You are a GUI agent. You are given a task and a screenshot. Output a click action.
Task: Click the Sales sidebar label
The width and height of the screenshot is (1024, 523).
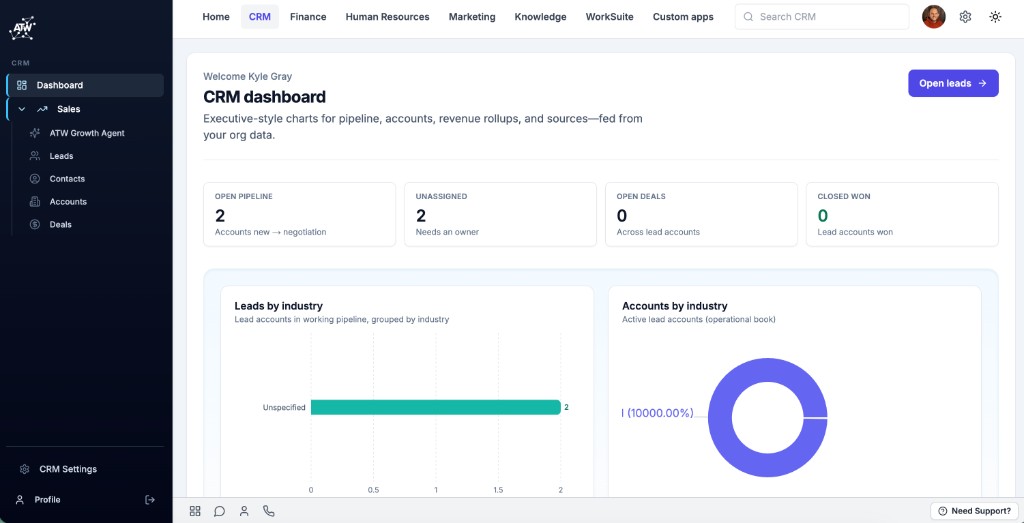(69, 109)
